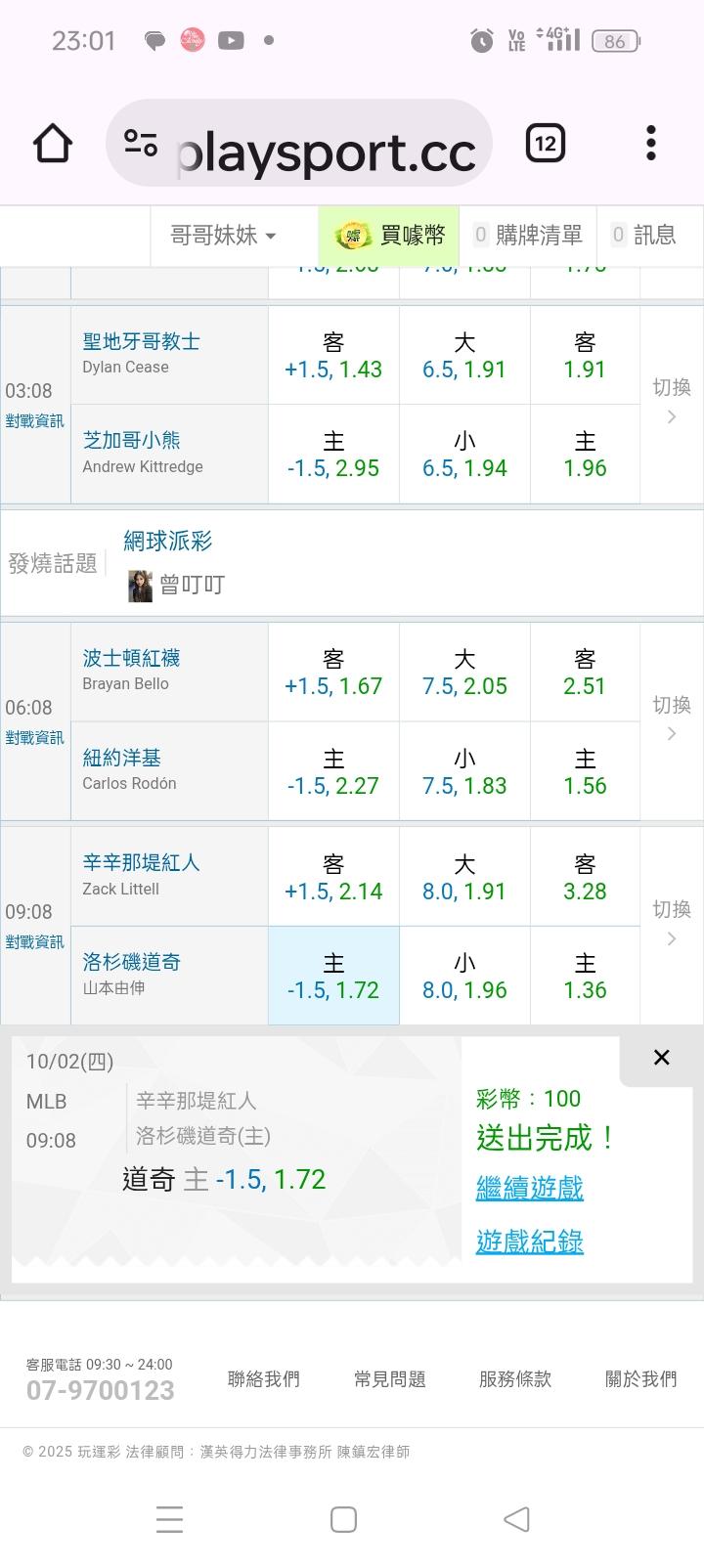Select 大 6.5, 1.91 over option
Image resolution: width=704 pixels, height=1568 pixels.
464,356
